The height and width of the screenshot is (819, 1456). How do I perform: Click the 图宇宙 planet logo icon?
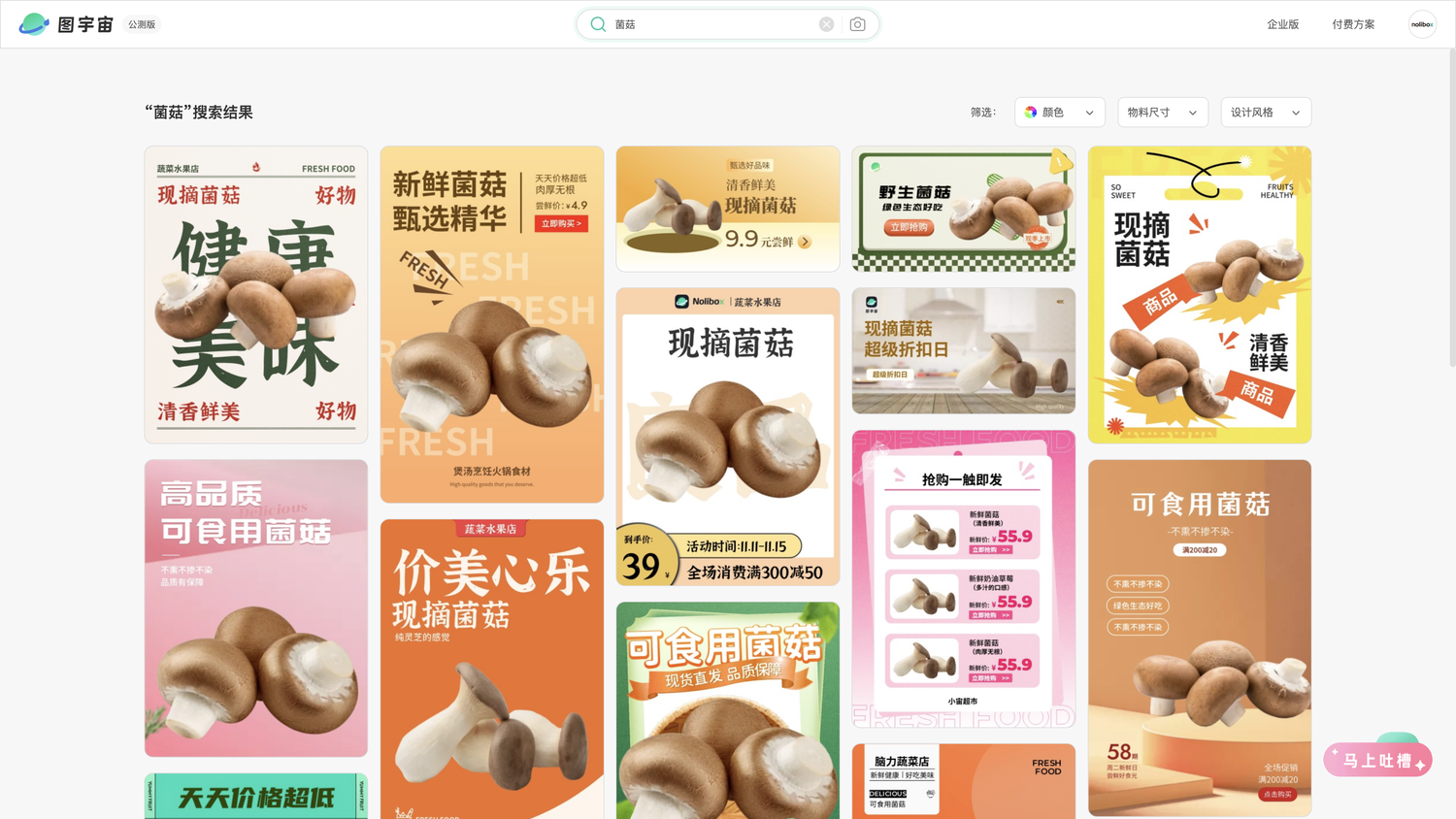point(34,24)
